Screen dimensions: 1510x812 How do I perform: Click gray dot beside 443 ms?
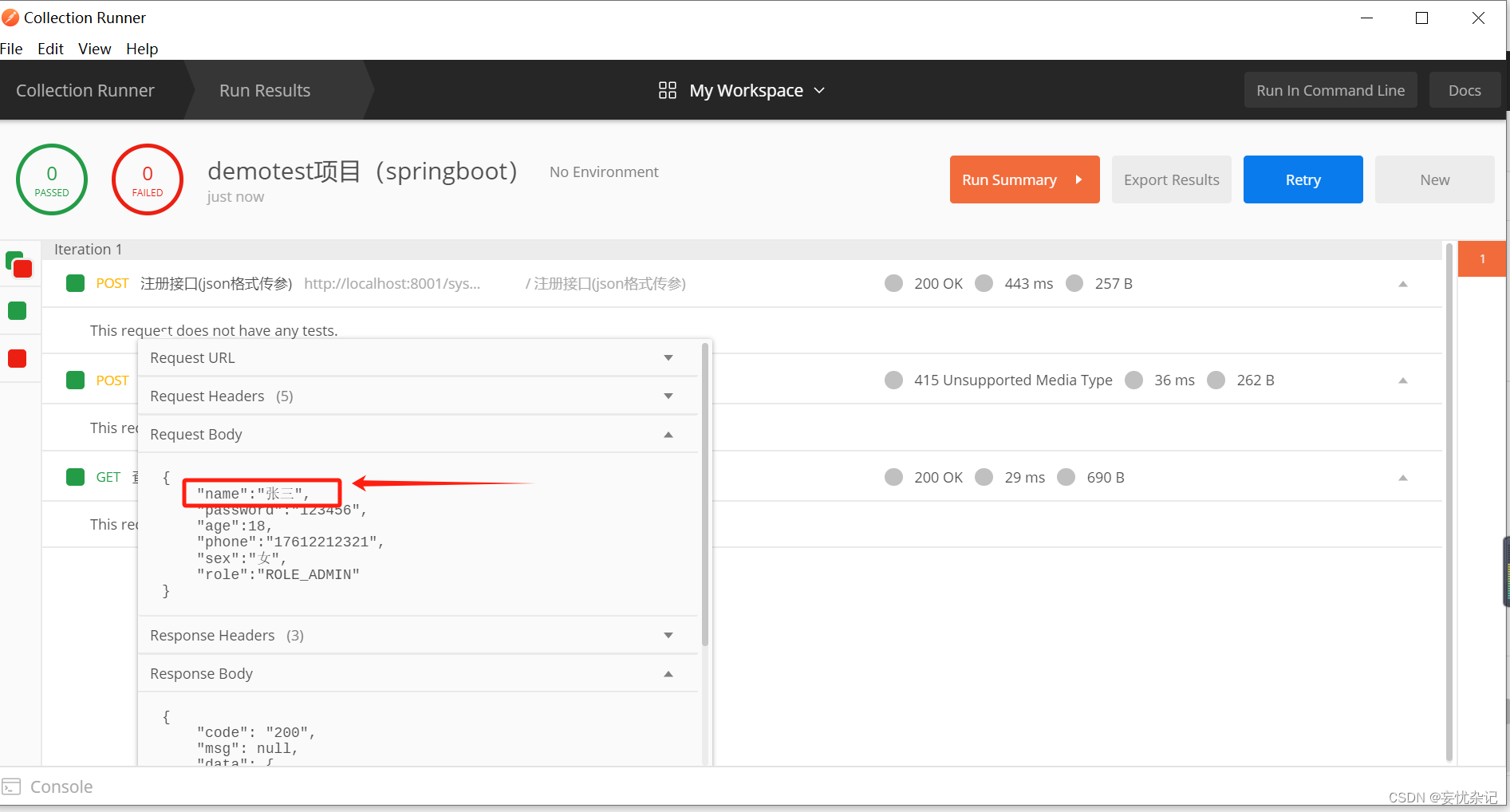984,283
